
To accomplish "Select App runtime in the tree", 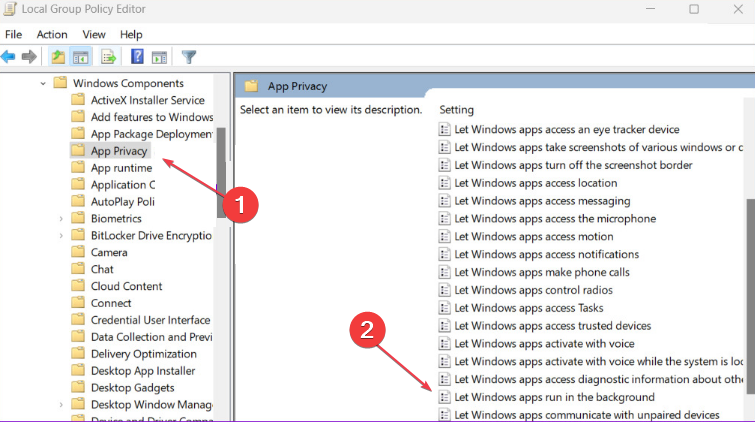I will pos(121,168).
